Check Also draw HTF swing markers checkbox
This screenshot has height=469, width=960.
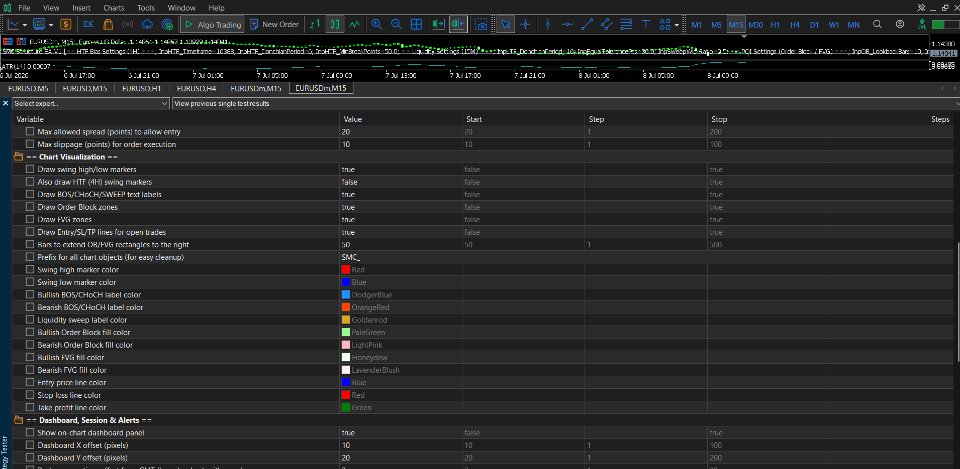click(30, 182)
